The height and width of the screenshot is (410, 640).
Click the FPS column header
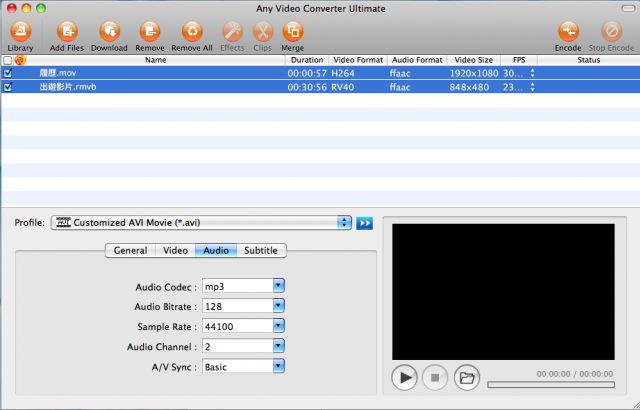[x=519, y=60]
